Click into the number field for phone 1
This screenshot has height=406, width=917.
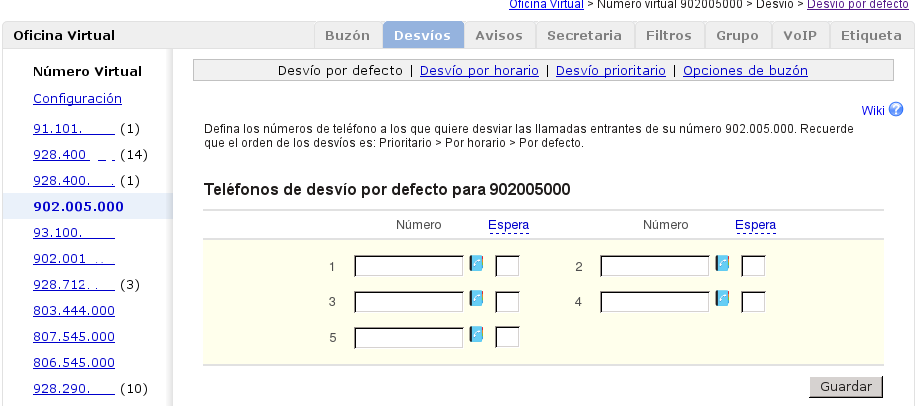(409, 267)
